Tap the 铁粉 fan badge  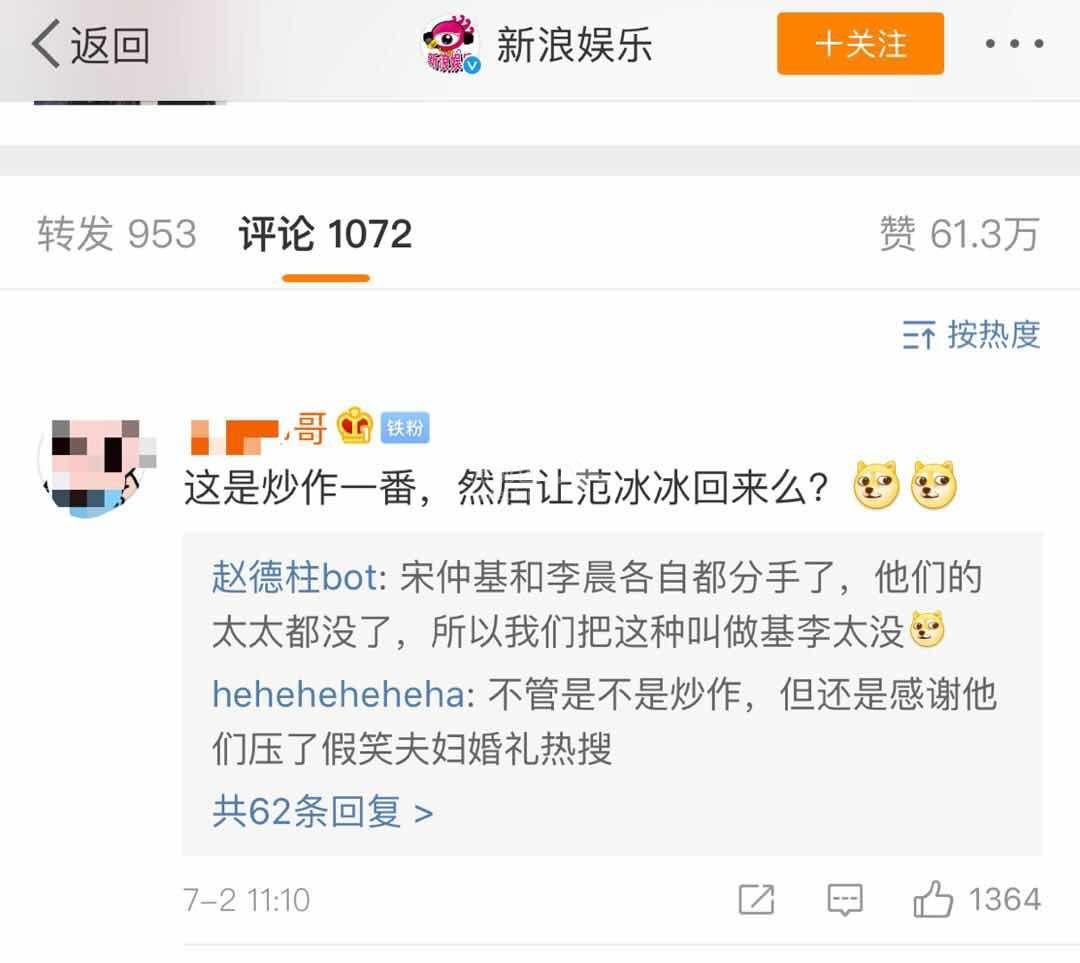pyautogui.click(x=405, y=428)
